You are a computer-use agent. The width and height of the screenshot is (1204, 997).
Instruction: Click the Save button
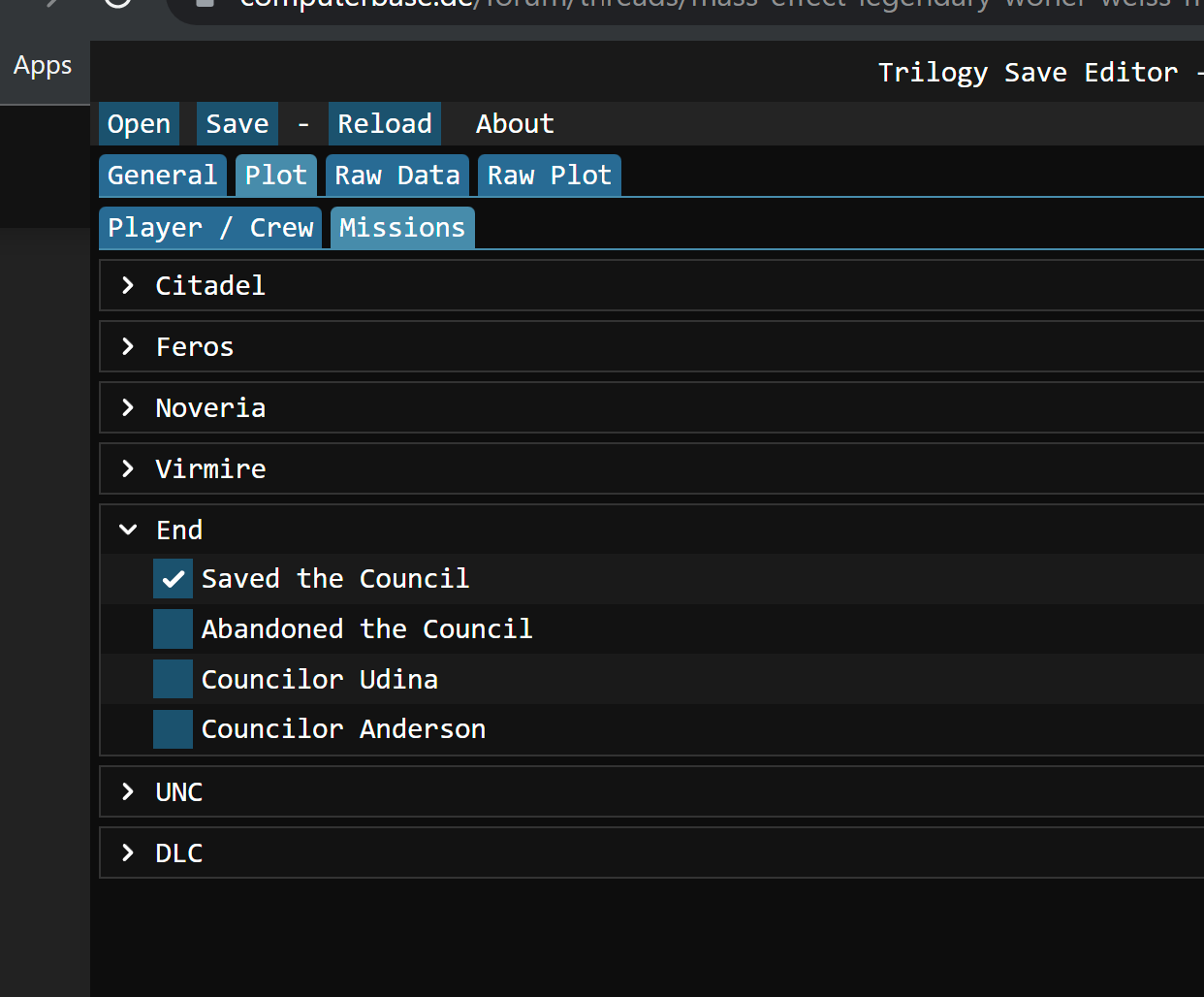238,124
